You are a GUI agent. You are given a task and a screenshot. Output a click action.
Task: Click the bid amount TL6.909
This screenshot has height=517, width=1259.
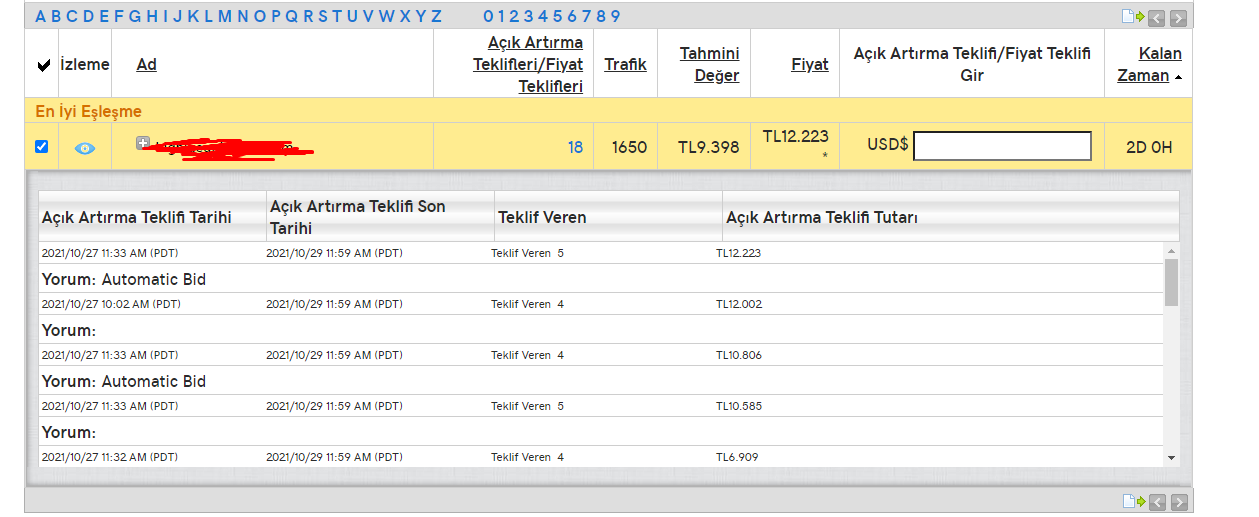coord(737,457)
